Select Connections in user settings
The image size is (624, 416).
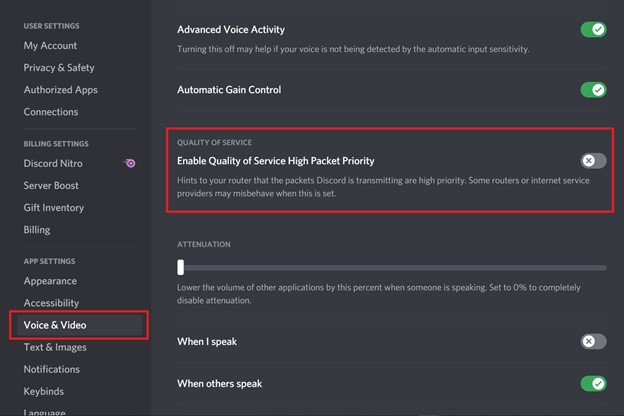51,112
